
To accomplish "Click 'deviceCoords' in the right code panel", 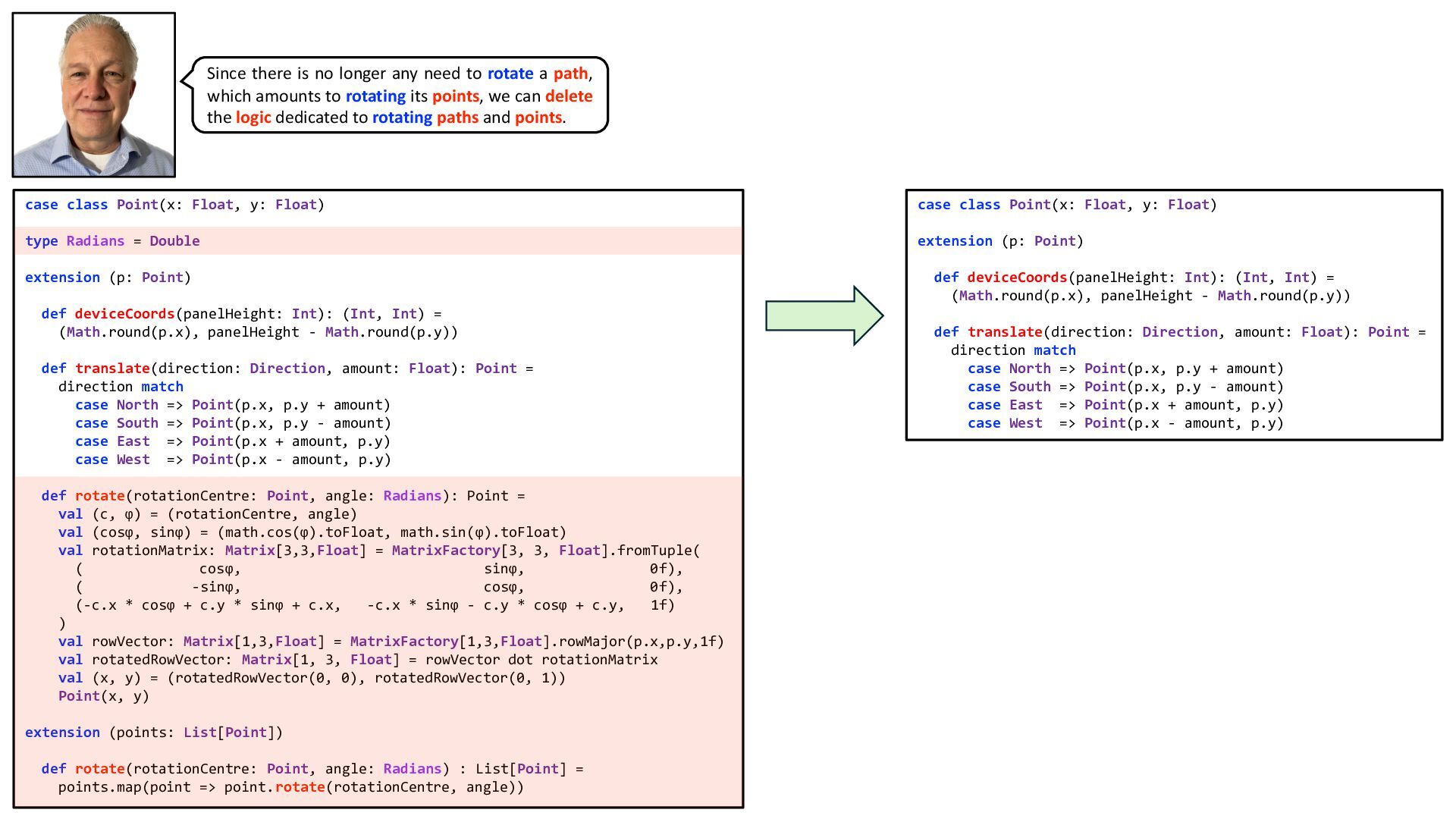I will 1017,278.
